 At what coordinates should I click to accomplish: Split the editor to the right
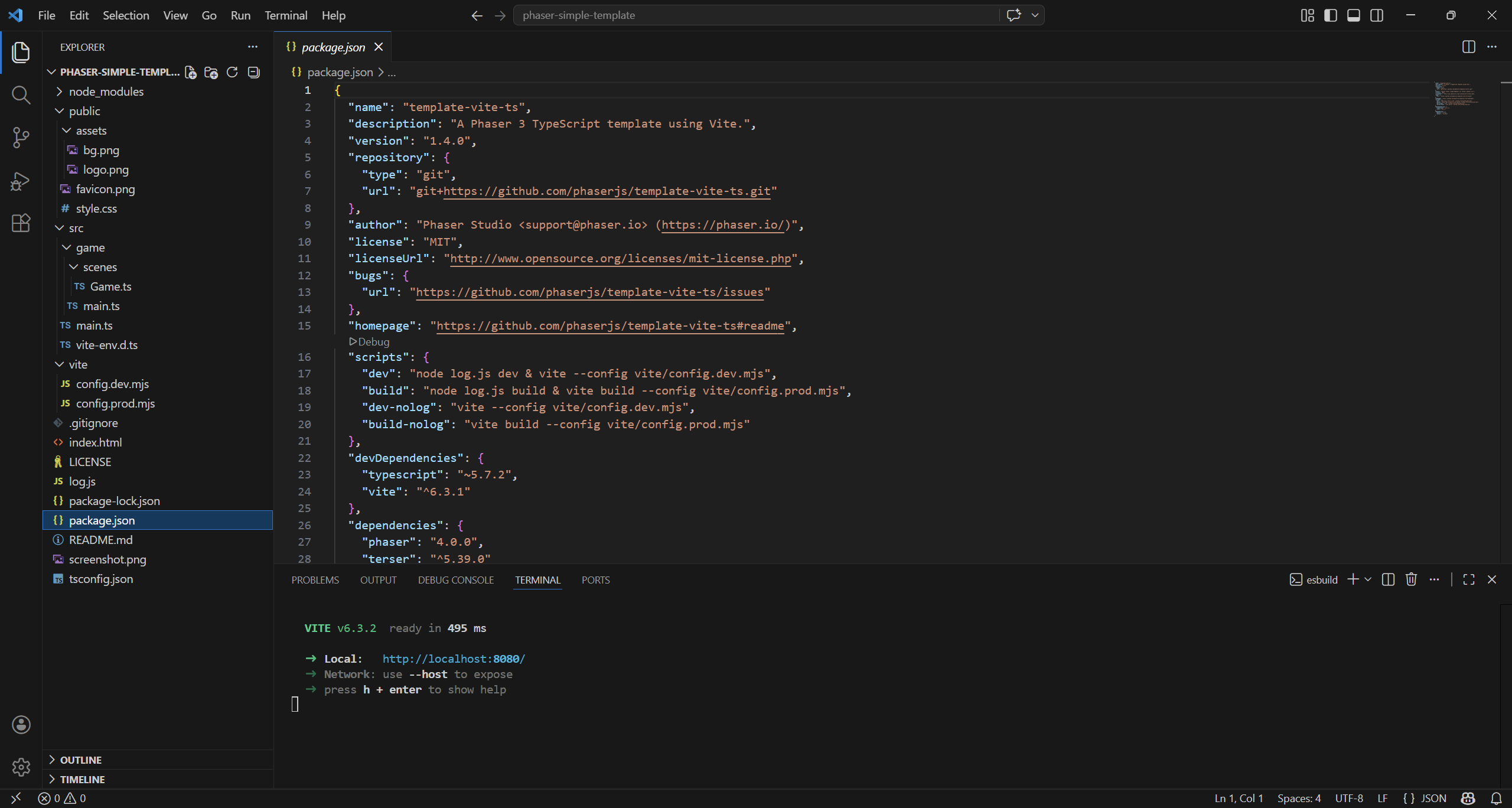tap(1468, 47)
